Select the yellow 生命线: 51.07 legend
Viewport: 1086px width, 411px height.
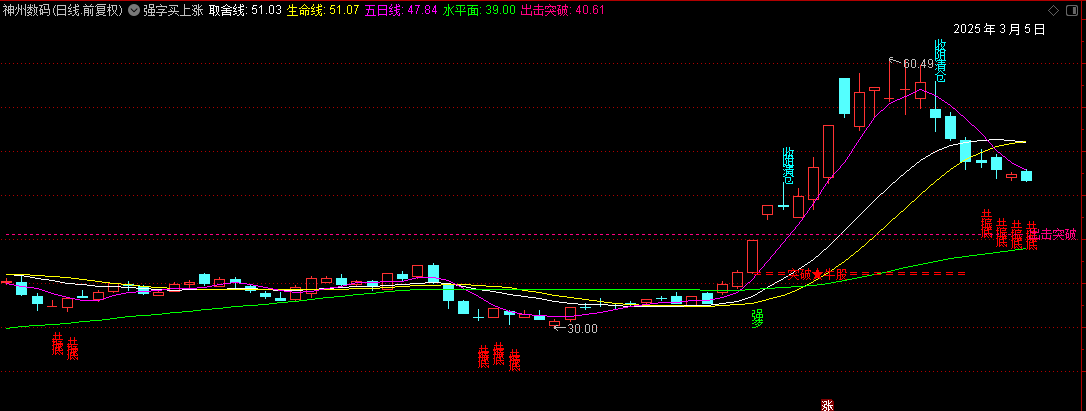(323, 10)
